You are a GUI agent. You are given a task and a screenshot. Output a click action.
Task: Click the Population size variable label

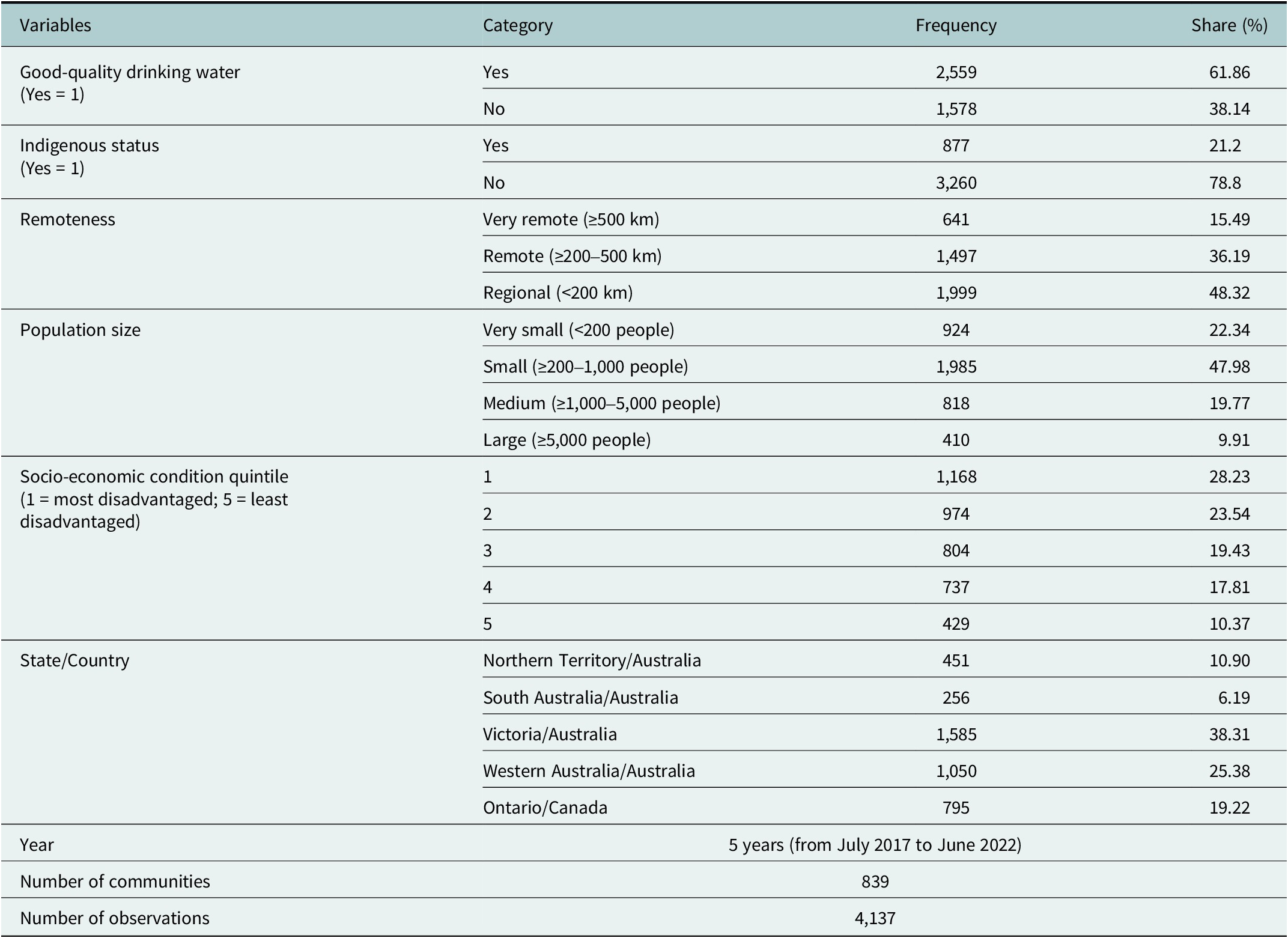pyautogui.click(x=80, y=330)
